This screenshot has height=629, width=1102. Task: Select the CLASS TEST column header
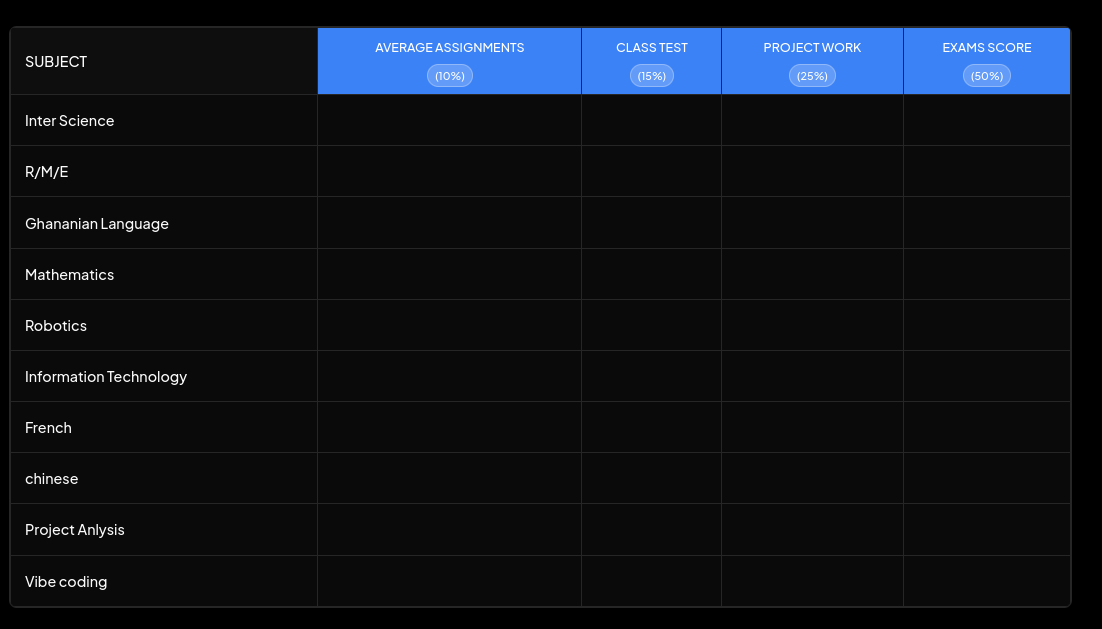click(651, 47)
